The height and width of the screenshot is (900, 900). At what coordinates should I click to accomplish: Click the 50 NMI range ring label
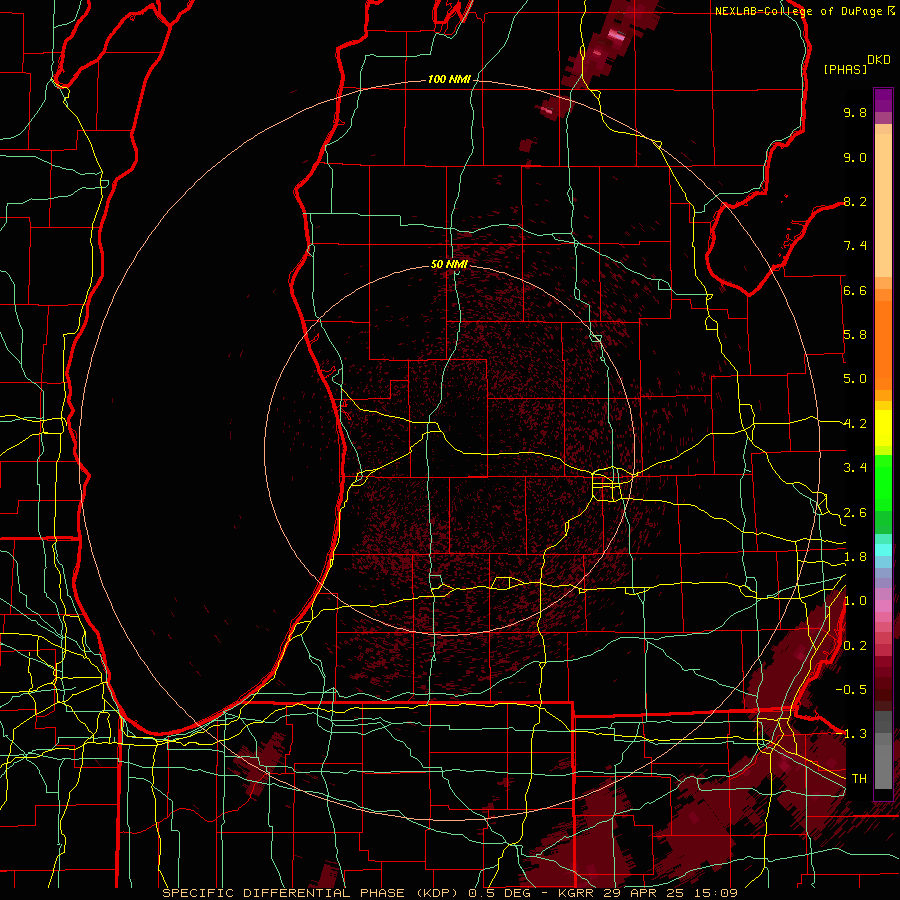tap(449, 264)
